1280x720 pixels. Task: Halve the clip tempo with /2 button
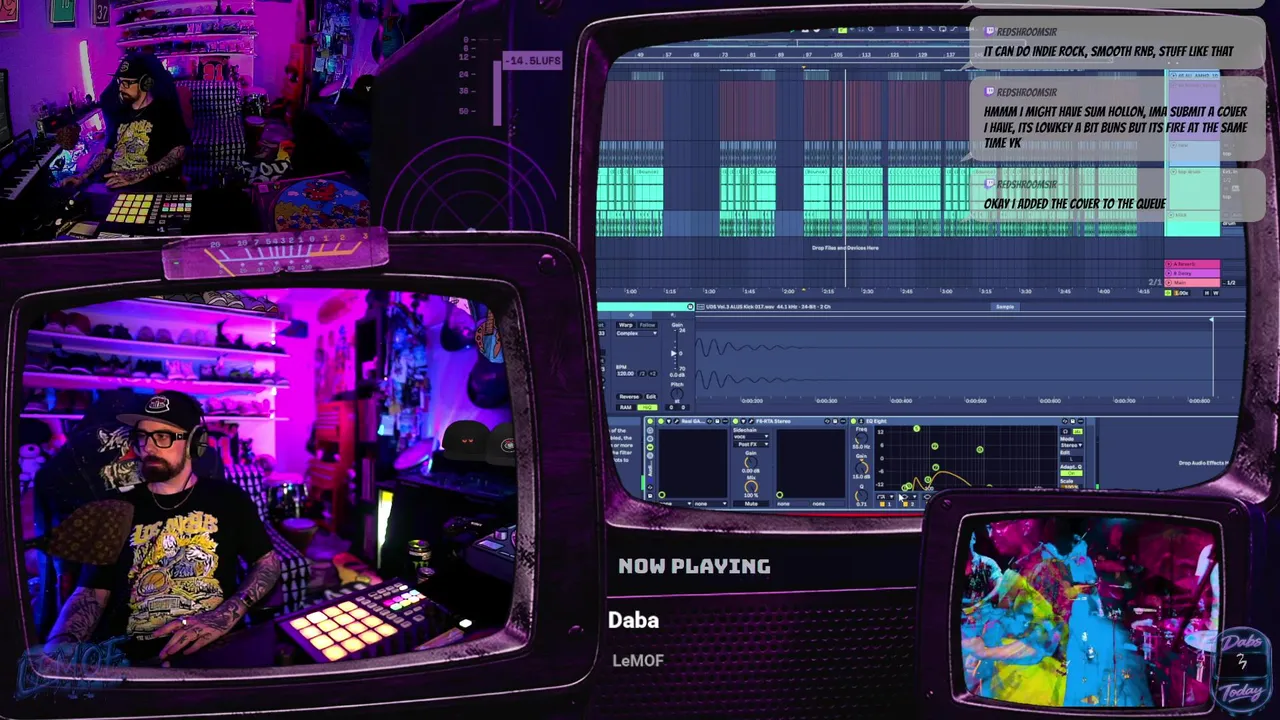click(642, 374)
